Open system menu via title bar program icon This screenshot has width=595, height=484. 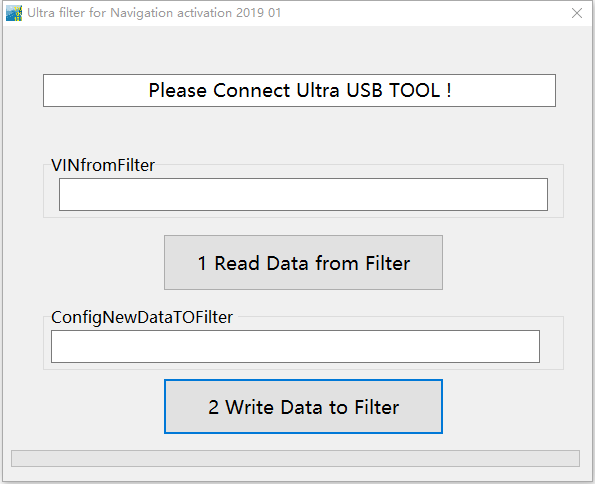pos(14,13)
